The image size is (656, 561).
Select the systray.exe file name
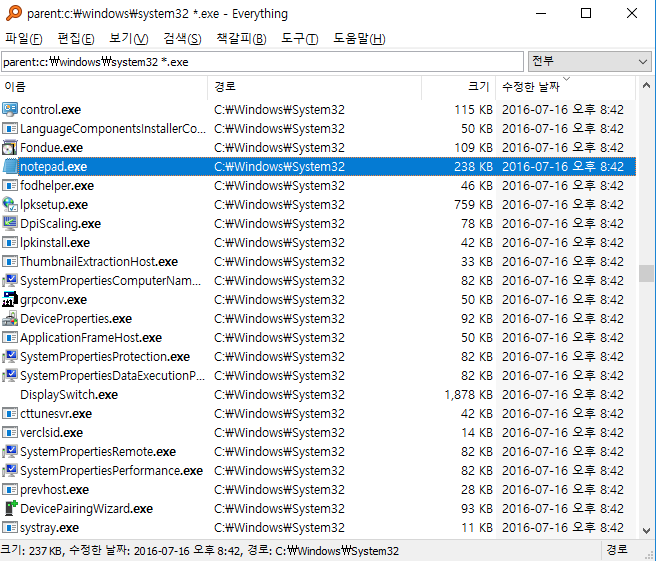coord(49,528)
